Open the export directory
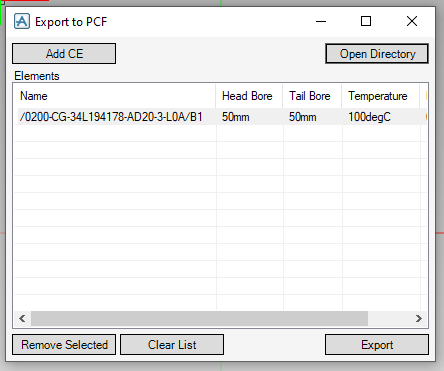 pos(377,53)
